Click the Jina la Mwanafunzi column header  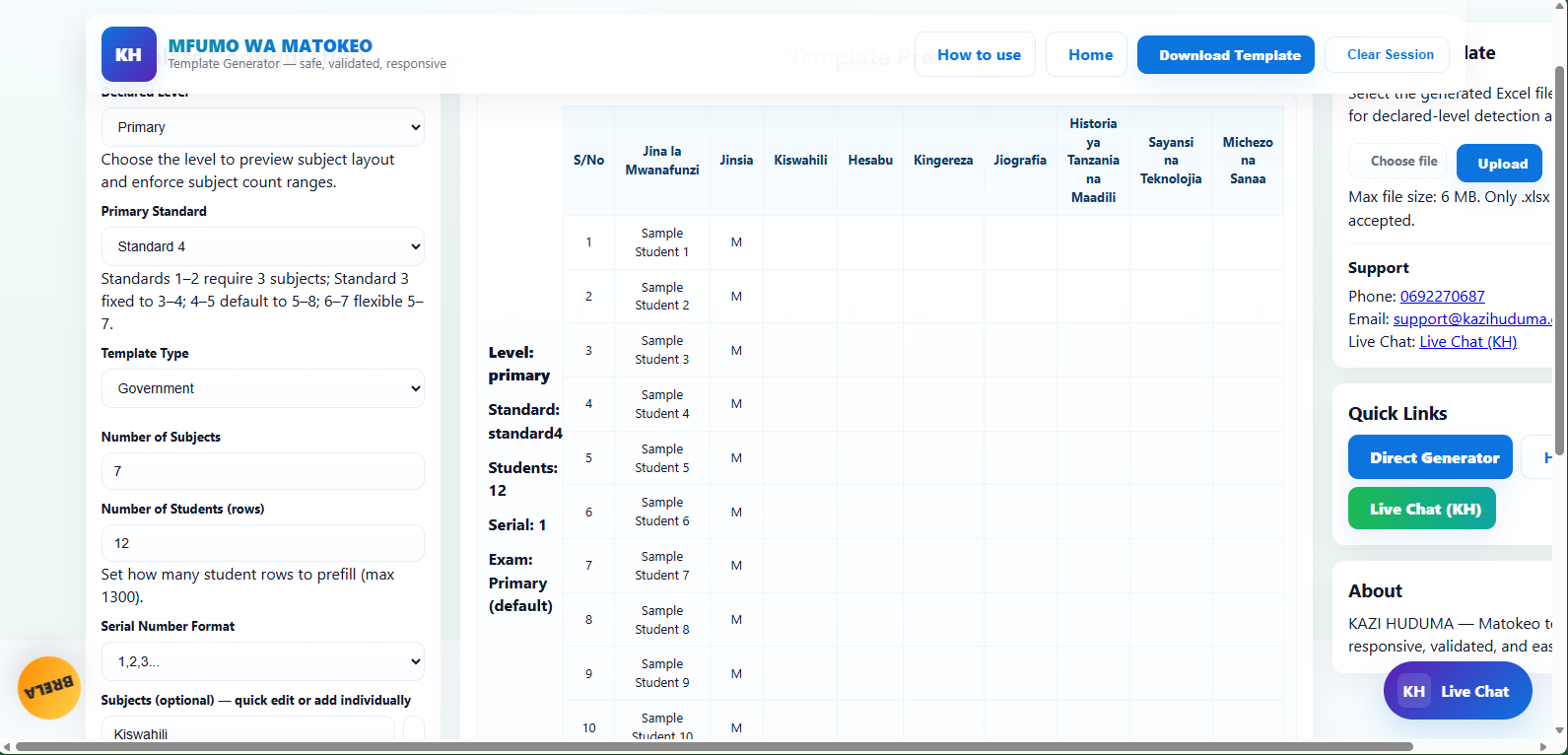[x=662, y=161]
